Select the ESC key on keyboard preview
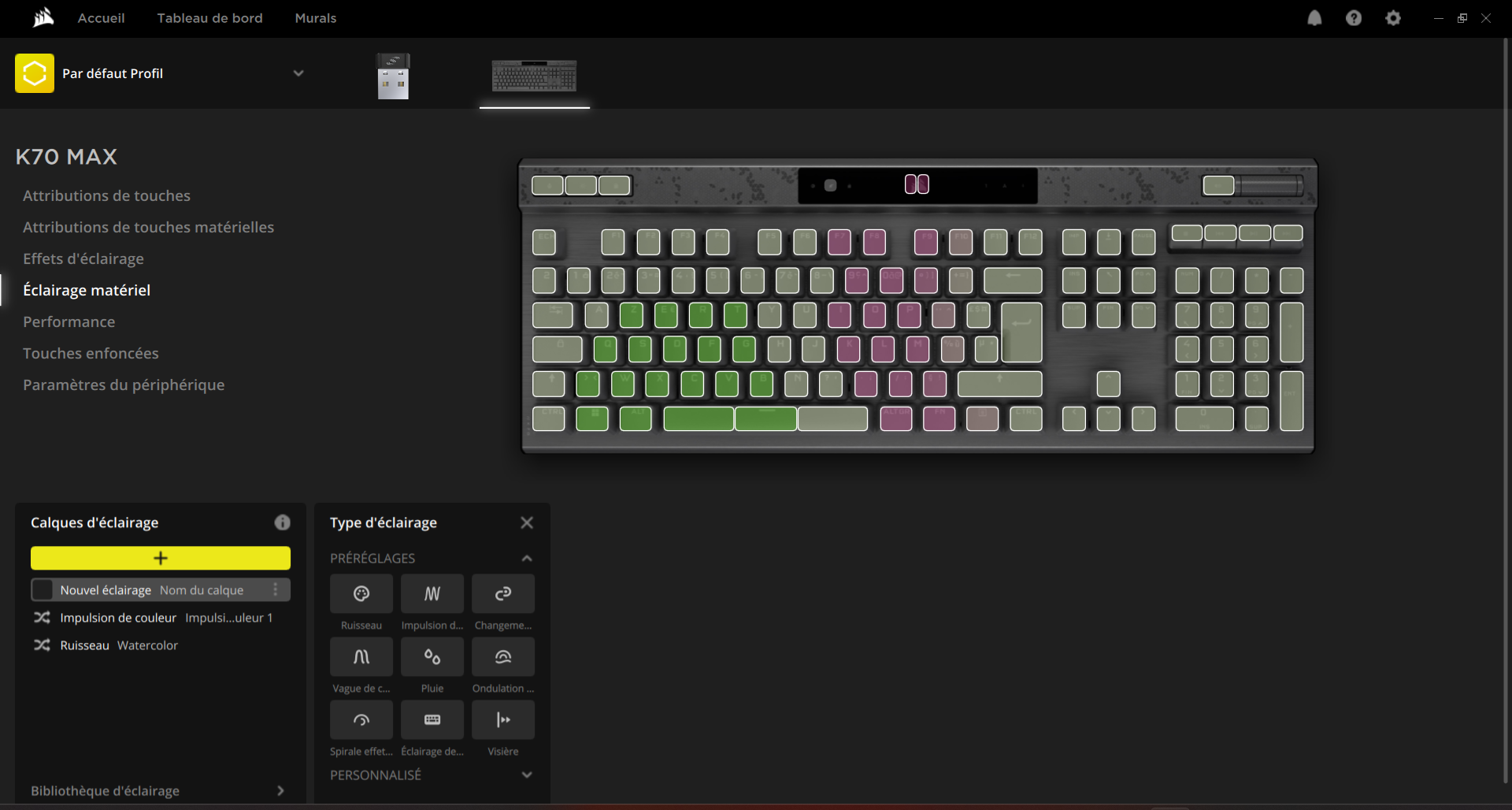The width and height of the screenshot is (1512, 810). click(x=543, y=242)
